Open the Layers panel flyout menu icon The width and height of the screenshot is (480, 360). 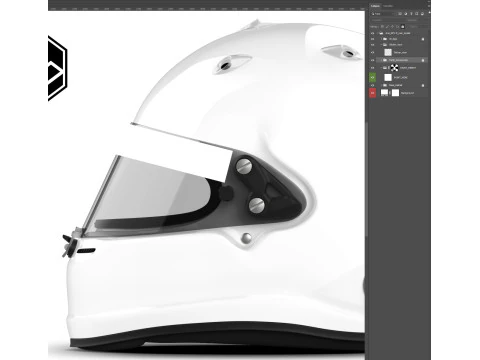pyautogui.click(x=429, y=6)
